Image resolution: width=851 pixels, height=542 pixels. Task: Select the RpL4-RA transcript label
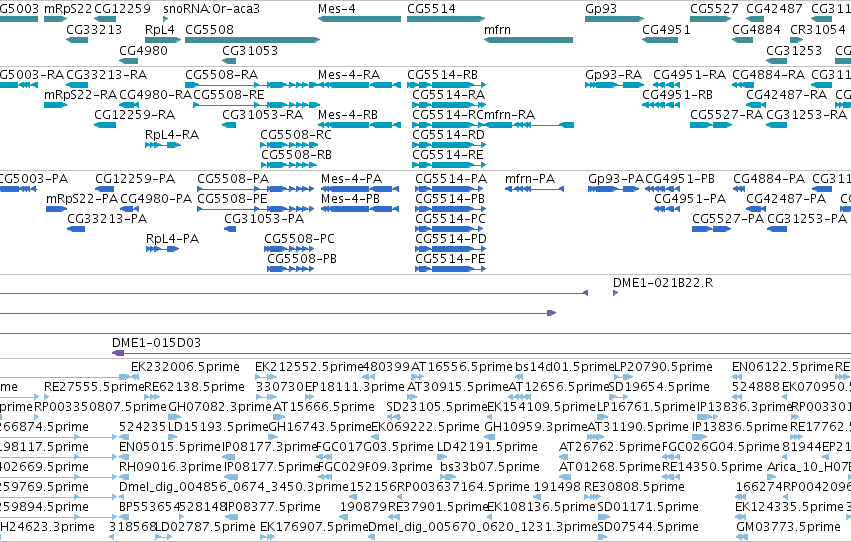click(x=172, y=135)
